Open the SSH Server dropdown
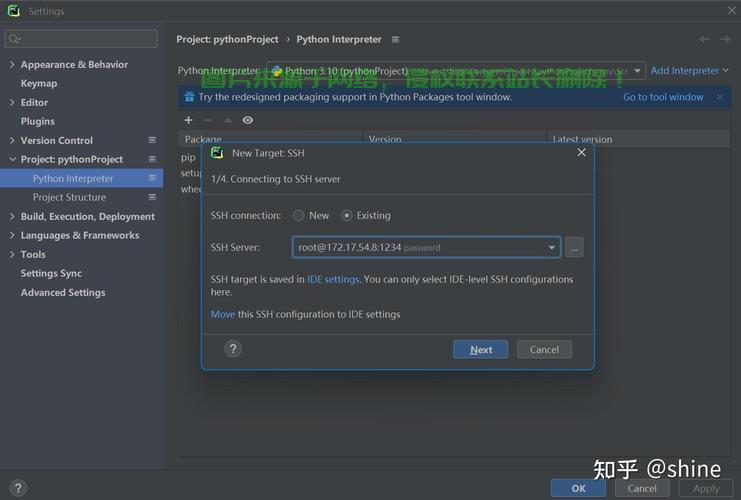Image resolution: width=741 pixels, height=500 pixels. click(551, 248)
